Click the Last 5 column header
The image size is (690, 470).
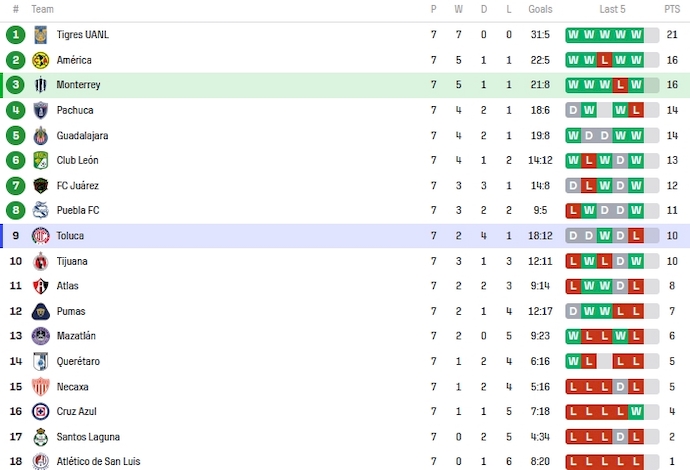click(x=612, y=9)
